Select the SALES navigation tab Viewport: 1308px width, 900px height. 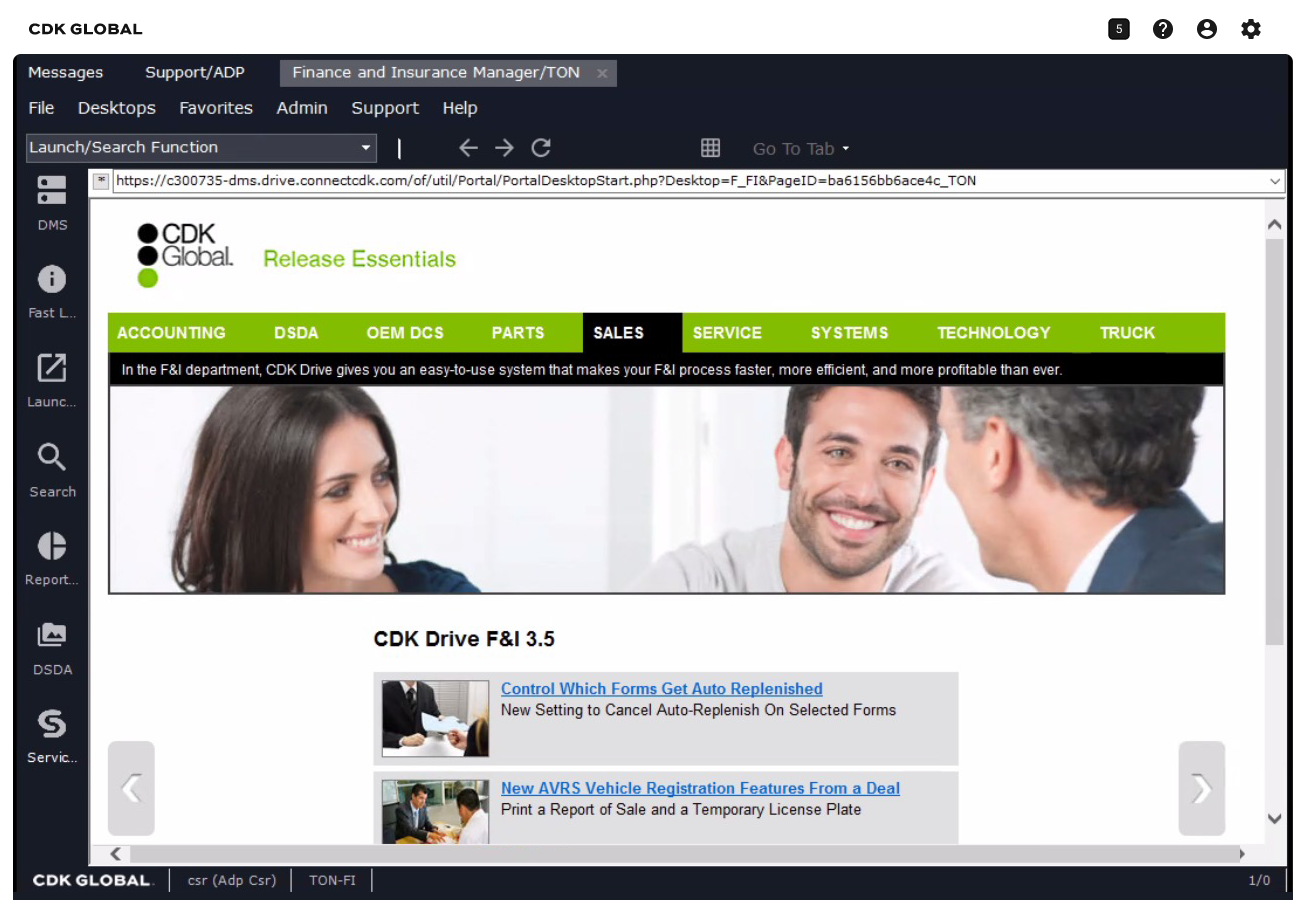(x=632, y=333)
